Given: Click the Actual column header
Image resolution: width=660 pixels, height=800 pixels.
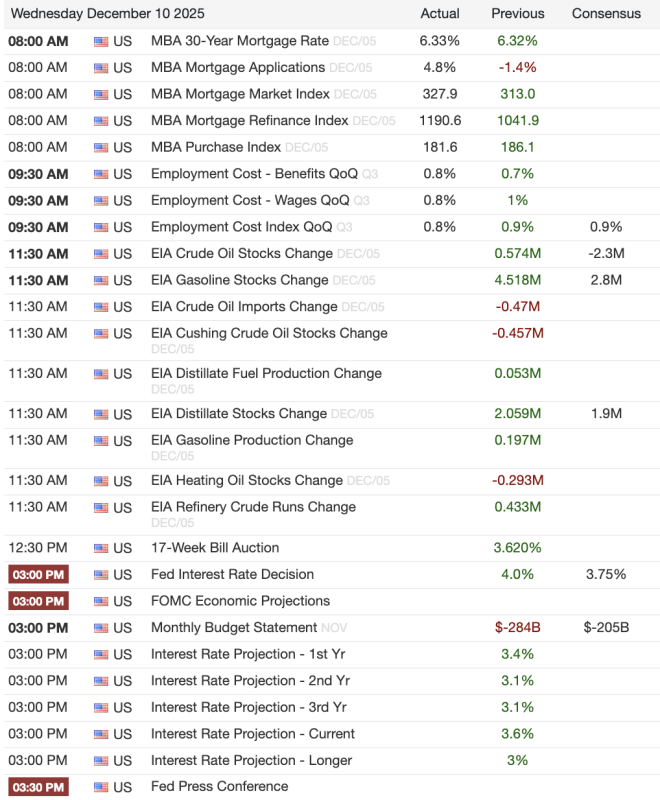Looking at the screenshot, I should [x=440, y=14].
